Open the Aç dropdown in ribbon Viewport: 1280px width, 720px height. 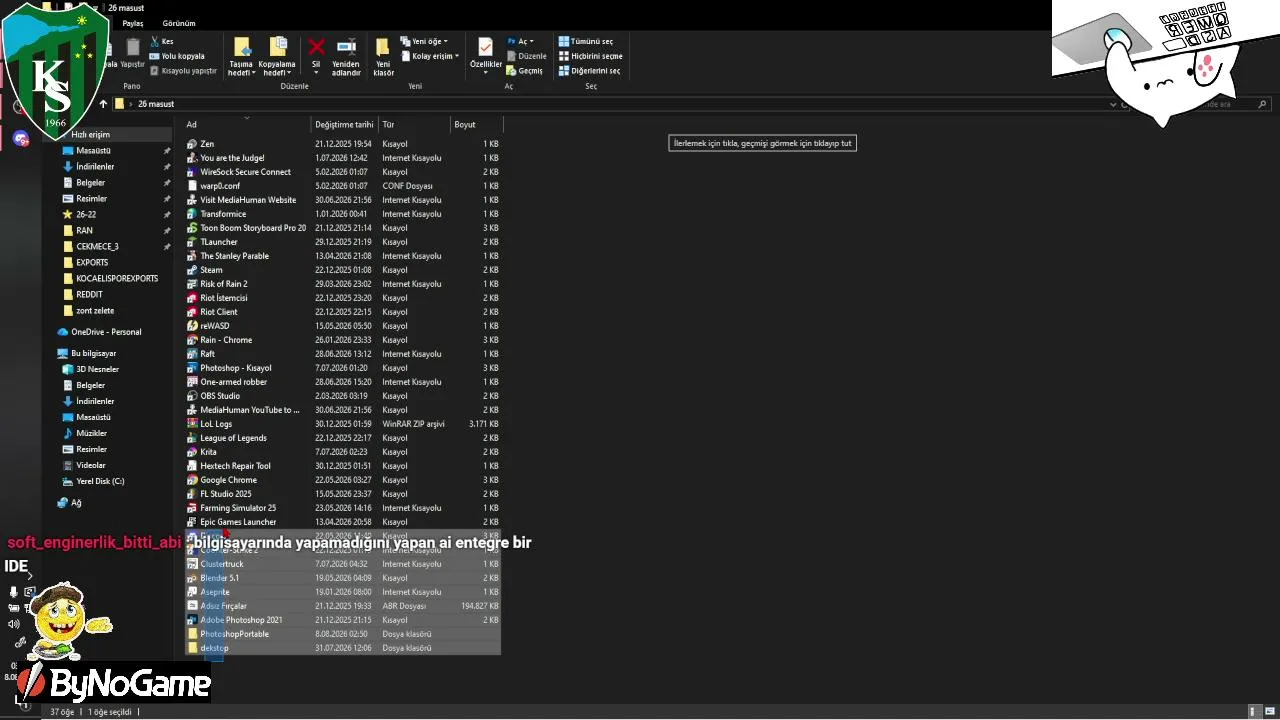[x=520, y=41]
